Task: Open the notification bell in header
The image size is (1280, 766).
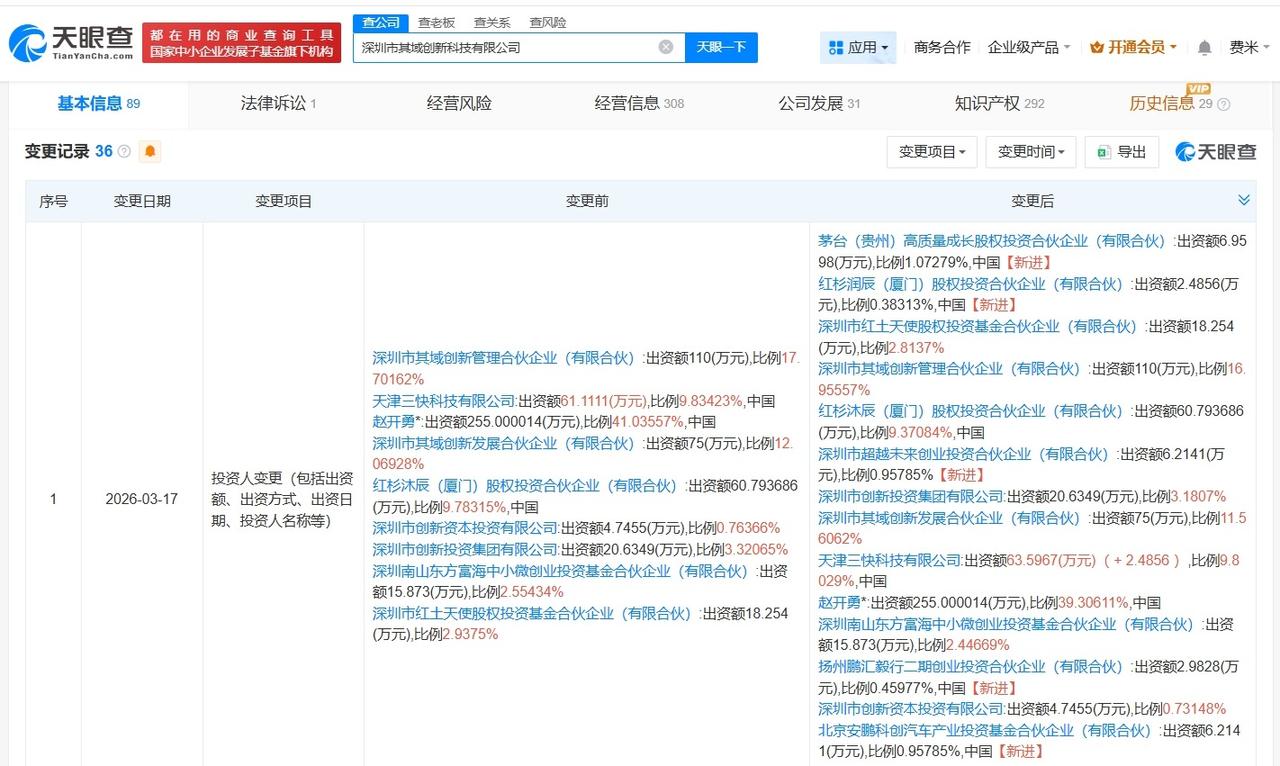Action: [x=1204, y=47]
